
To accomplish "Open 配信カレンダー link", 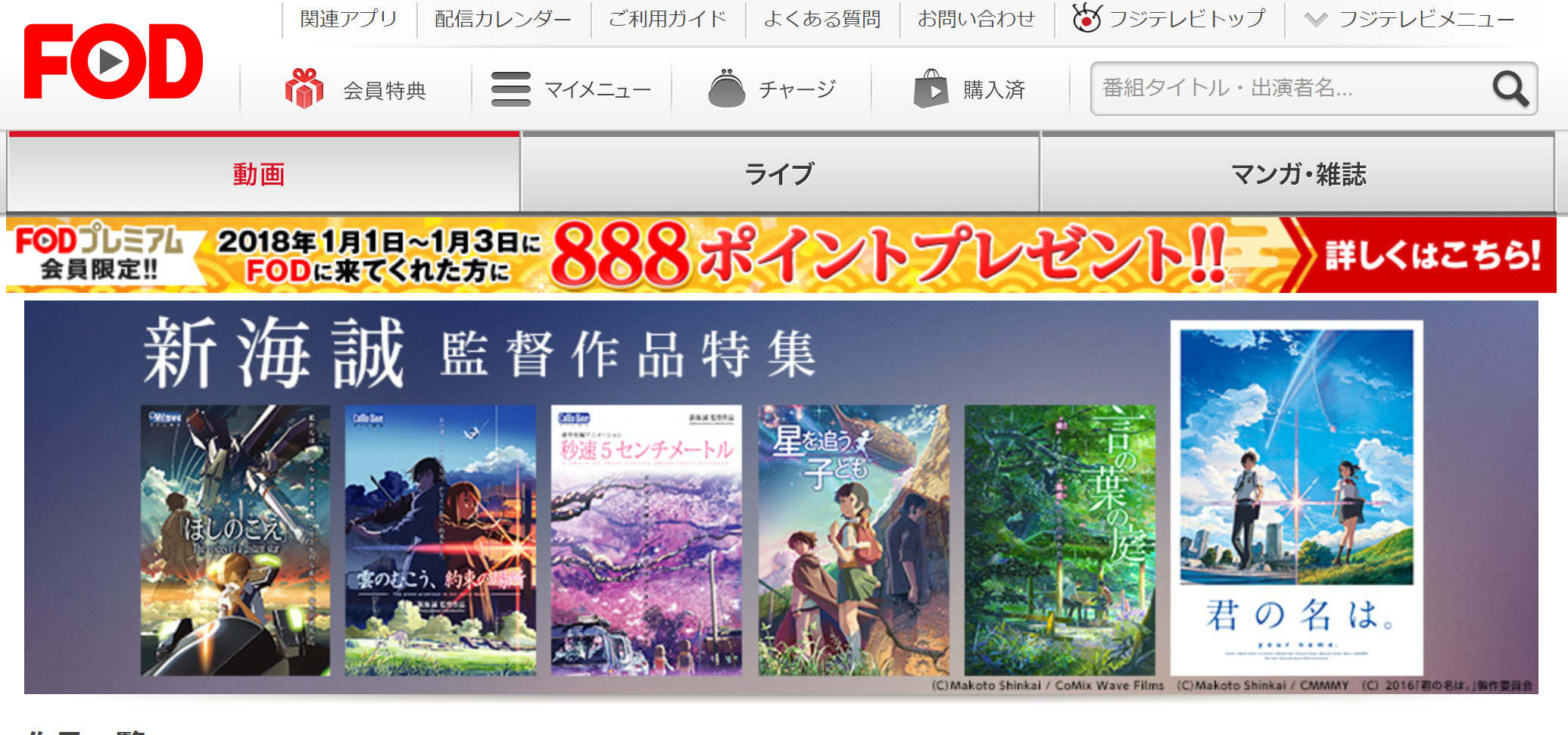I will pos(503,19).
